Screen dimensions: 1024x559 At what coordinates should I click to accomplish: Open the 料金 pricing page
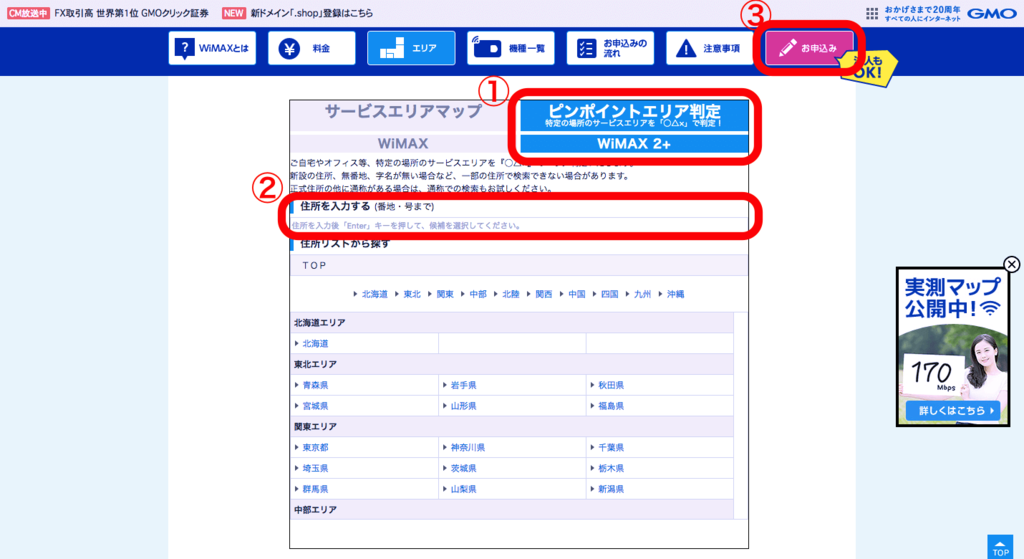coord(312,48)
